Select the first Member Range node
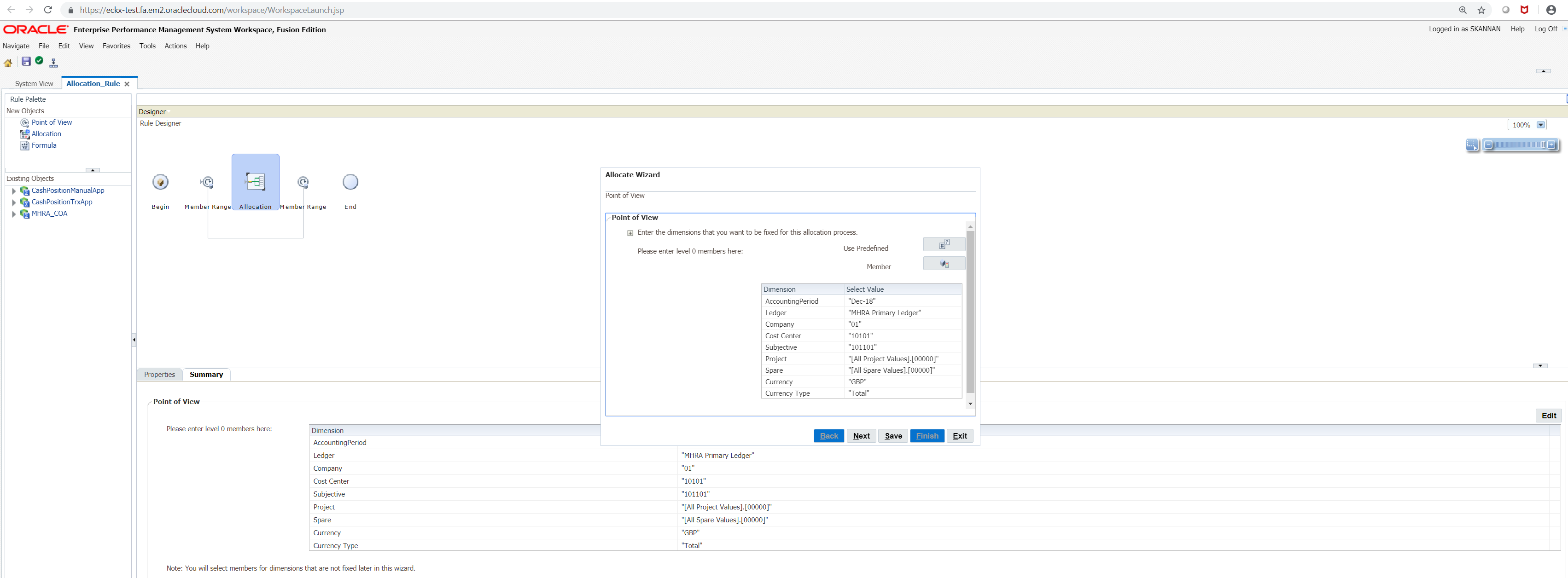This screenshot has height=578, width=1568. [208, 182]
